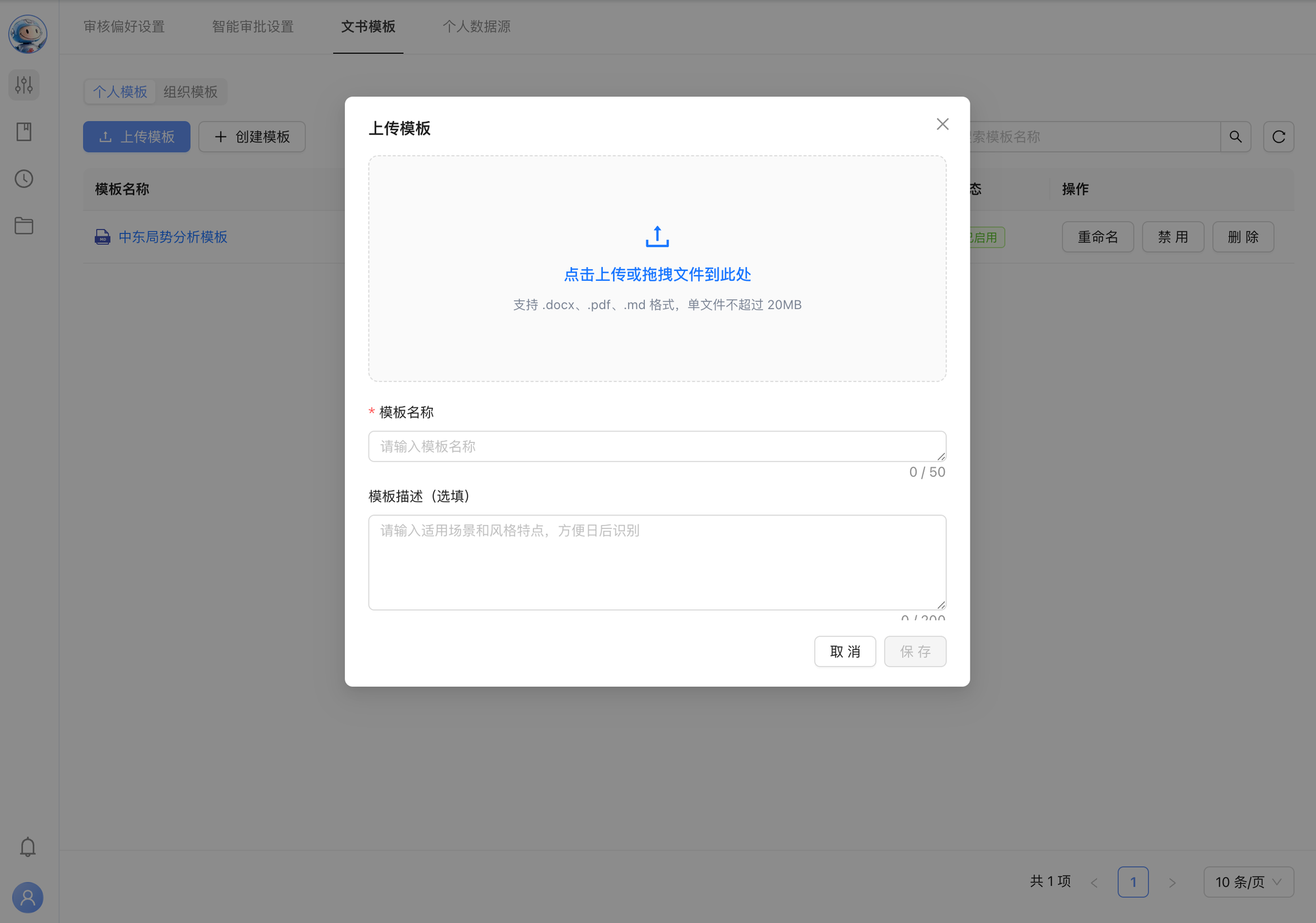Click the 模板名称 column header
The height and width of the screenshot is (923, 1316).
(x=122, y=189)
